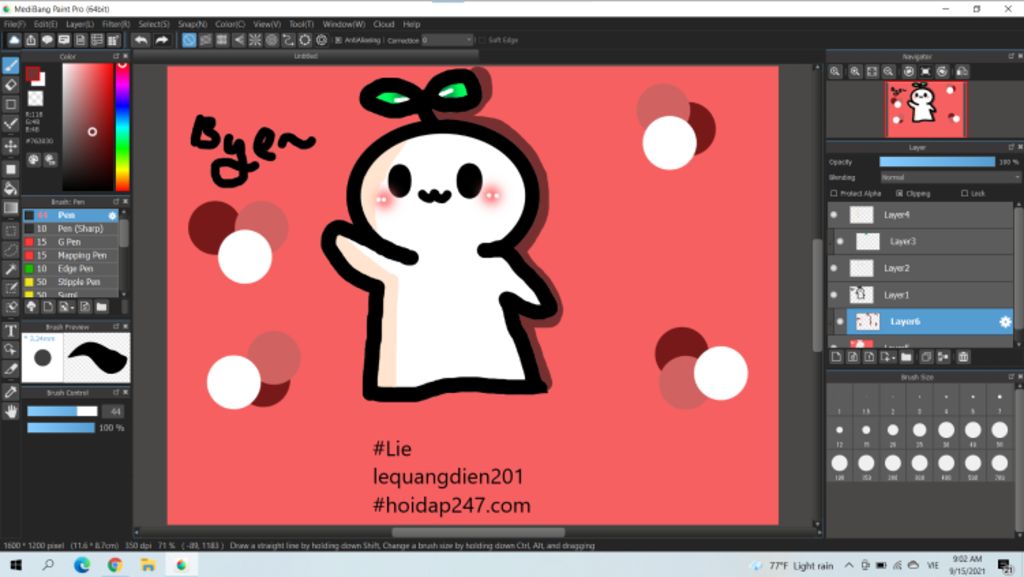This screenshot has width=1024, height=577.
Task: Create a new layer in the Layer panel
Action: (x=837, y=357)
